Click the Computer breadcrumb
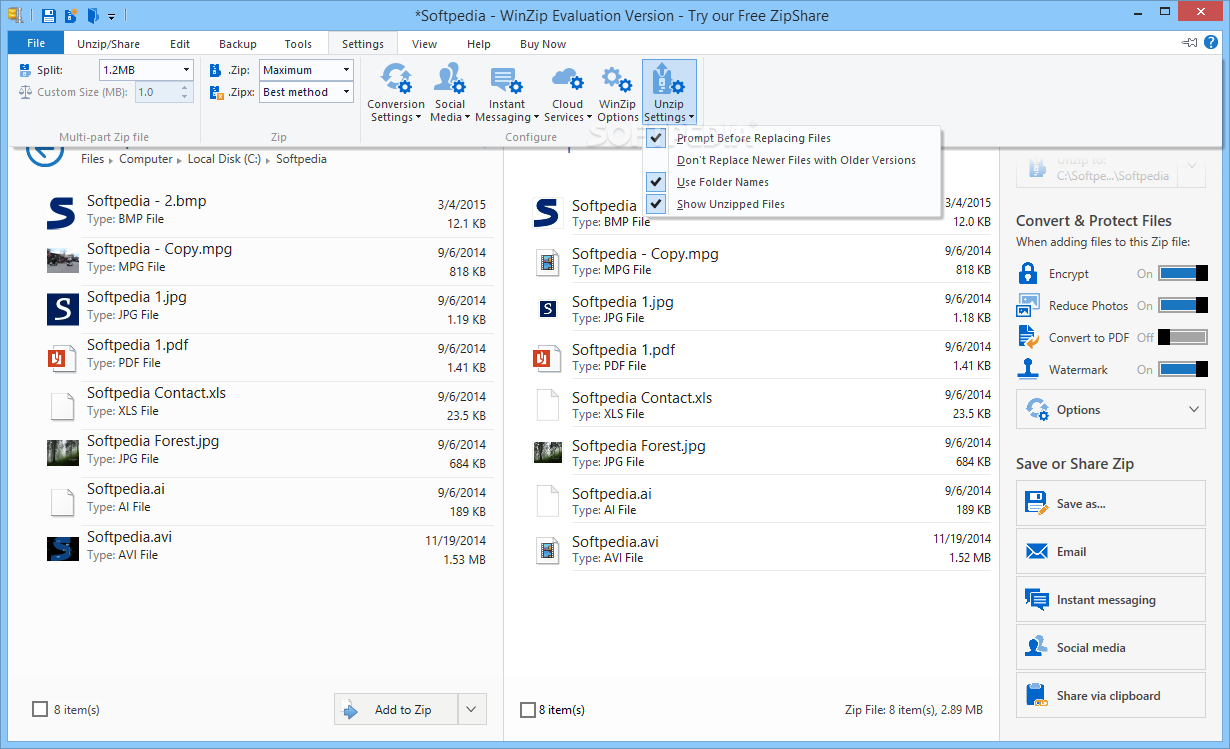 146,159
